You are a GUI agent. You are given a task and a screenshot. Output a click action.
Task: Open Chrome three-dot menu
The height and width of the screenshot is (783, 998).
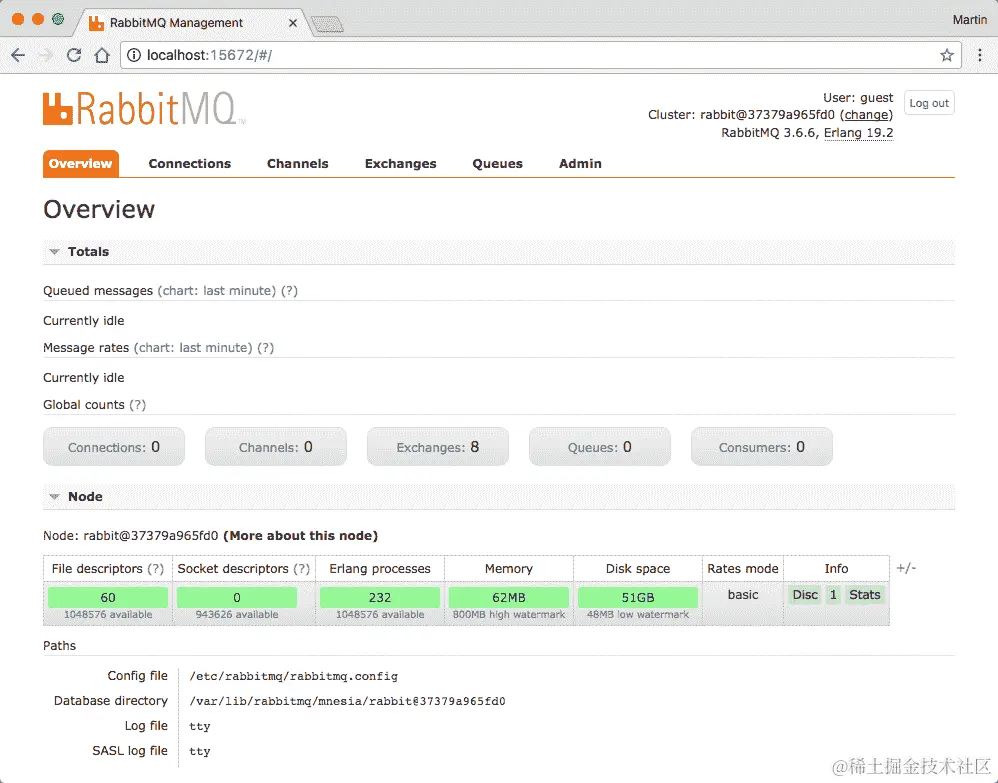pyautogui.click(x=980, y=55)
